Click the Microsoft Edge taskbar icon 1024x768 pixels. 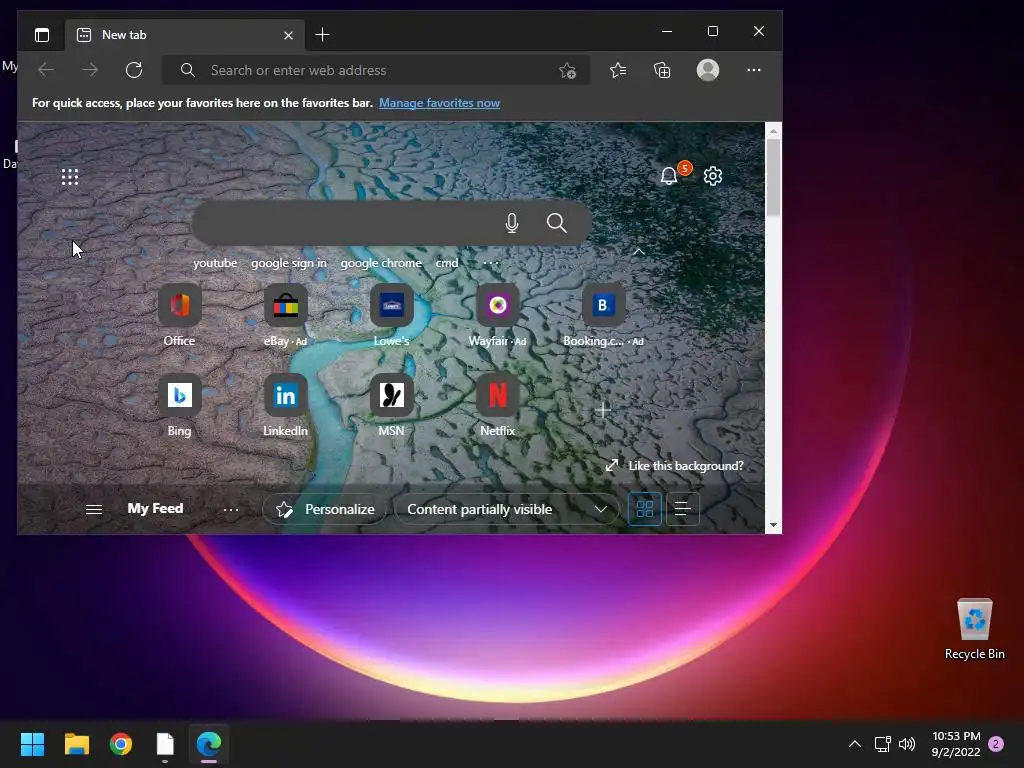point(209,744)
